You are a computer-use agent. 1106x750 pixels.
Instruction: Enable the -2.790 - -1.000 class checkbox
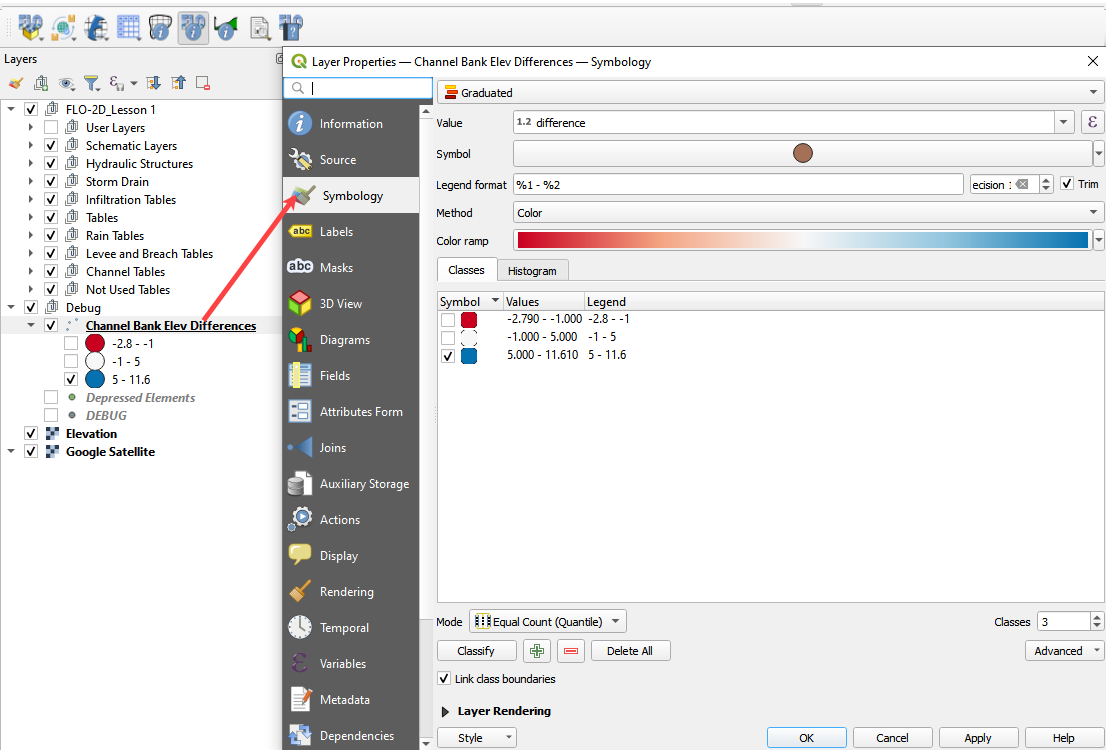(448, 320)
